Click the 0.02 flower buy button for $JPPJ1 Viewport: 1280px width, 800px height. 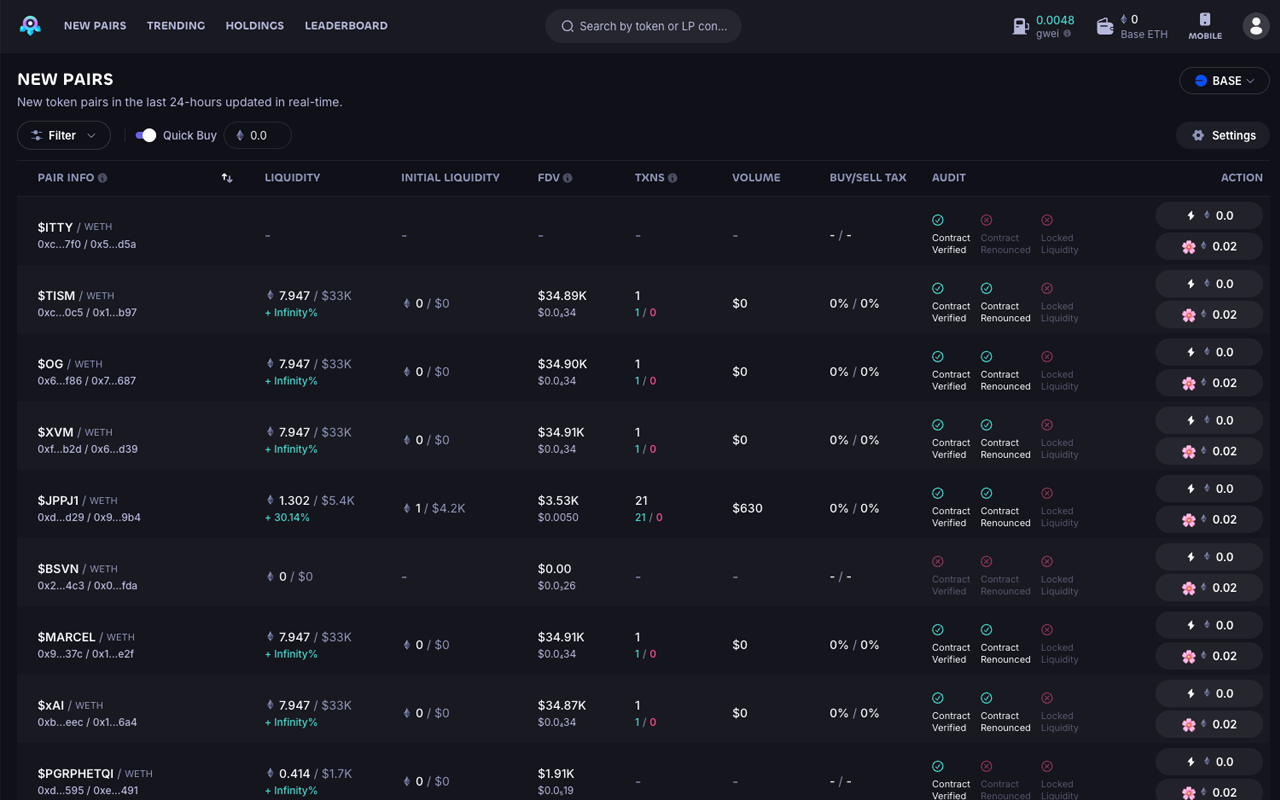pos(1209,519)
